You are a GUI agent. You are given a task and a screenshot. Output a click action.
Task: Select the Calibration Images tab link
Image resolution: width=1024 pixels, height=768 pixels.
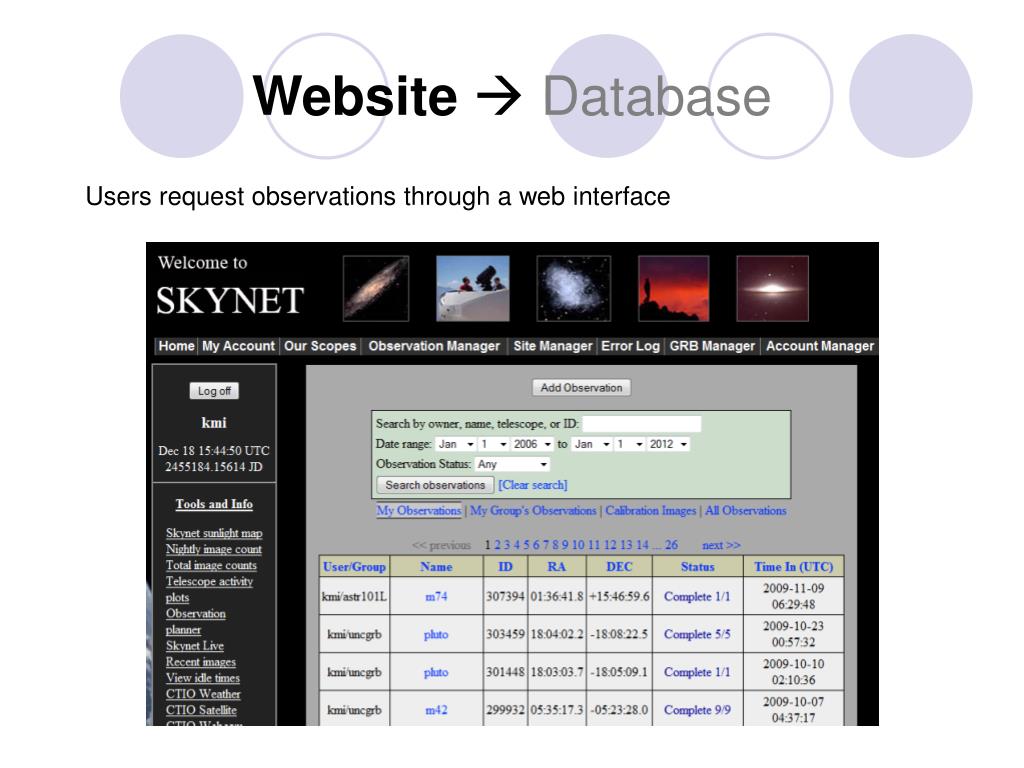pyautogui.click(x=650, y=511)
